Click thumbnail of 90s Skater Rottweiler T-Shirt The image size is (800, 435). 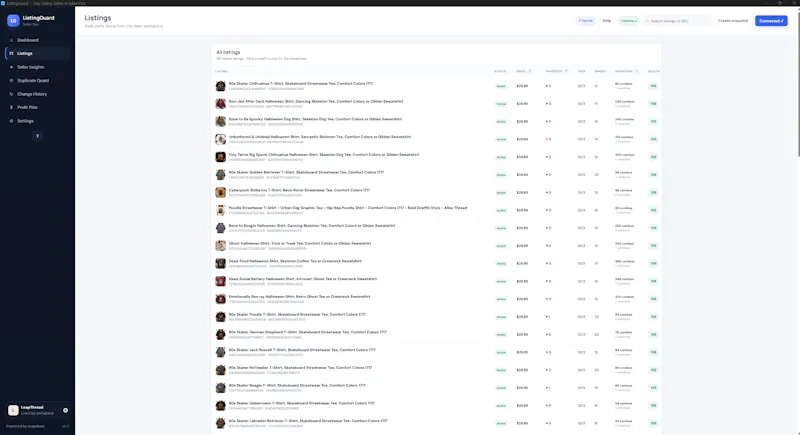click(220, 370)
